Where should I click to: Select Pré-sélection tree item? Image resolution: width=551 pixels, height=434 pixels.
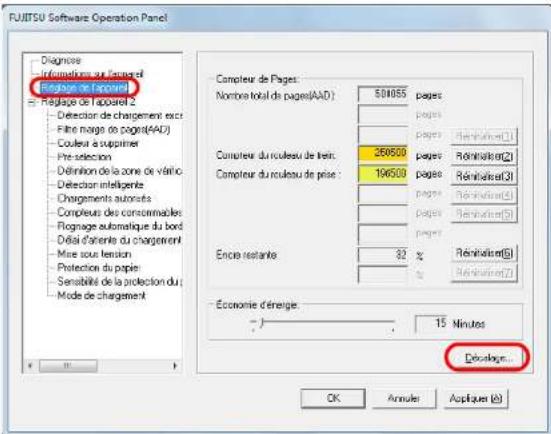click(84, 157)
